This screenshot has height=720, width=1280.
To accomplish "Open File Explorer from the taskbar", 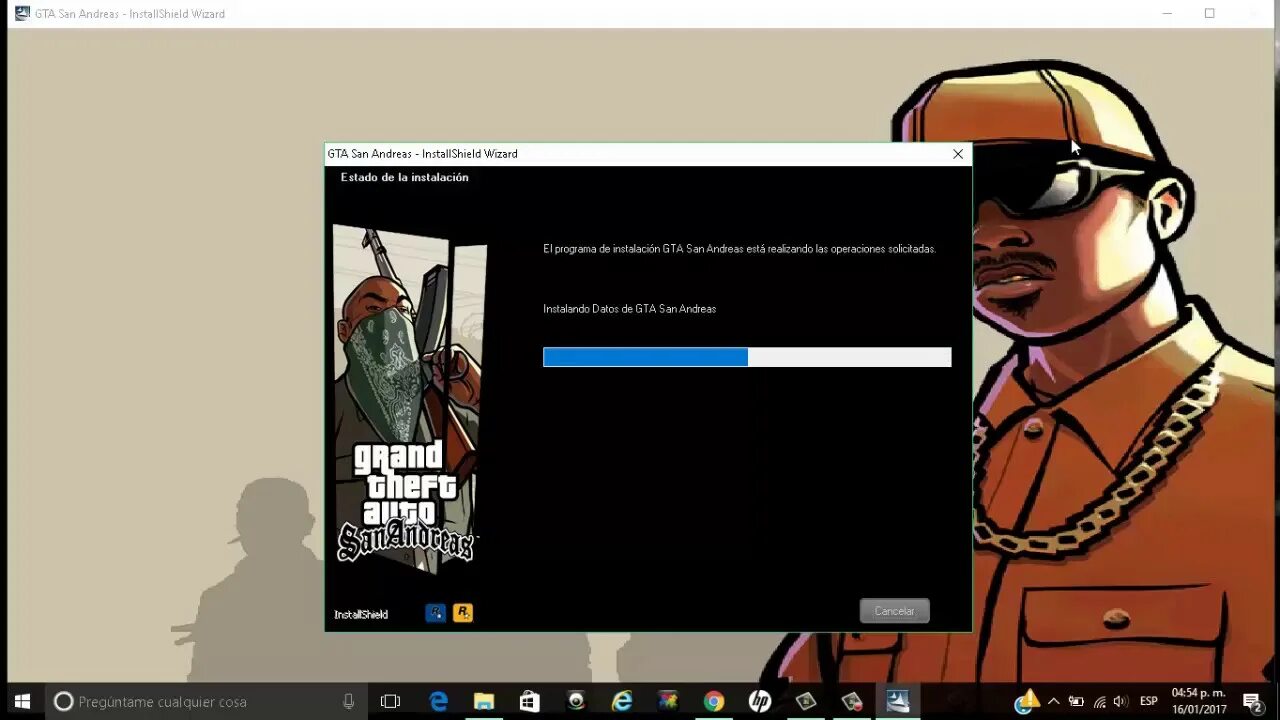I will tap(484, 701).
